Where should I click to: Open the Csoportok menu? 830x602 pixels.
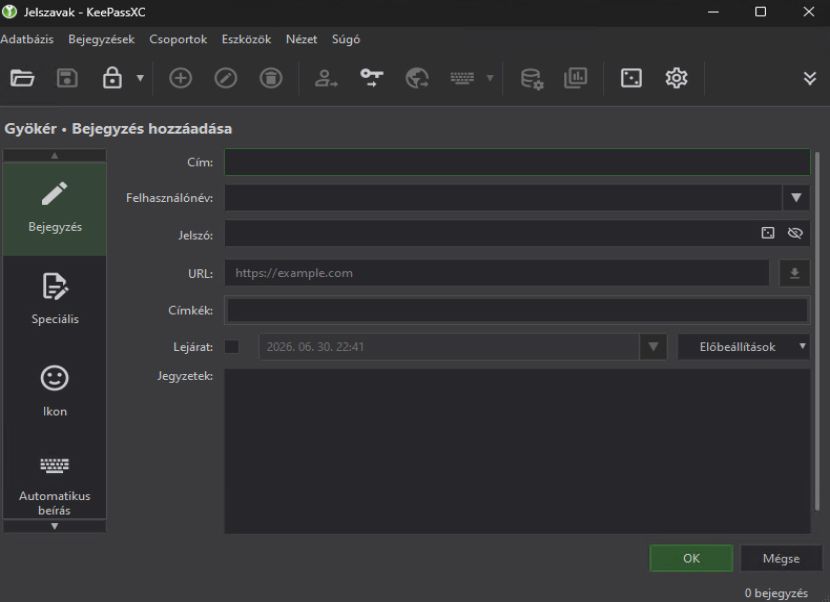[178, 39]
